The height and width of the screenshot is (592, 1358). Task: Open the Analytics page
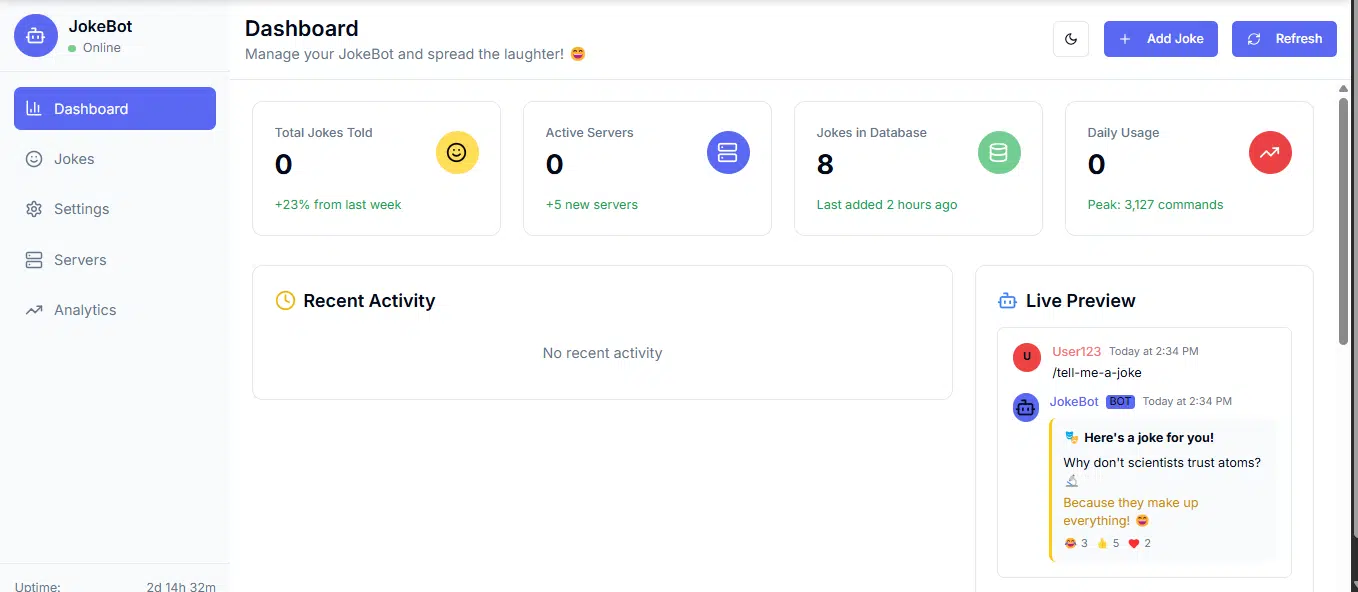tap(115, 310)
